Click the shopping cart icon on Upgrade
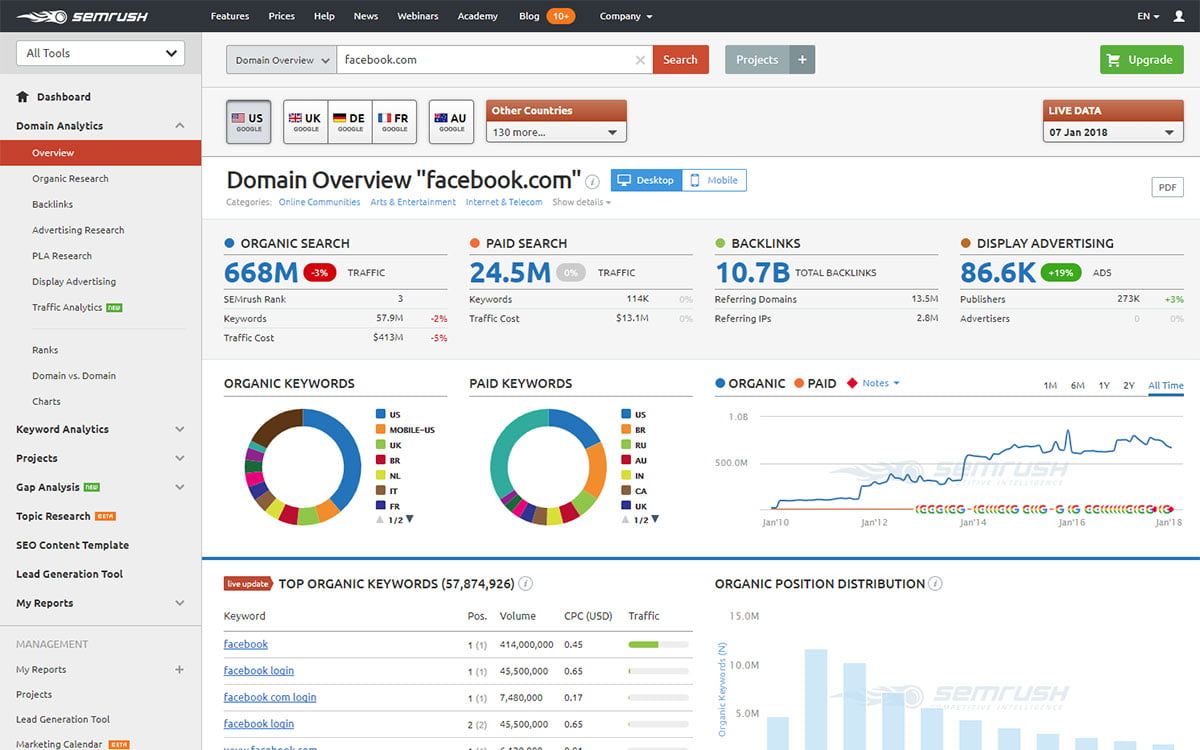Image resolution: width=1200 pixels, height=750 pixels. pos(1115,60)
